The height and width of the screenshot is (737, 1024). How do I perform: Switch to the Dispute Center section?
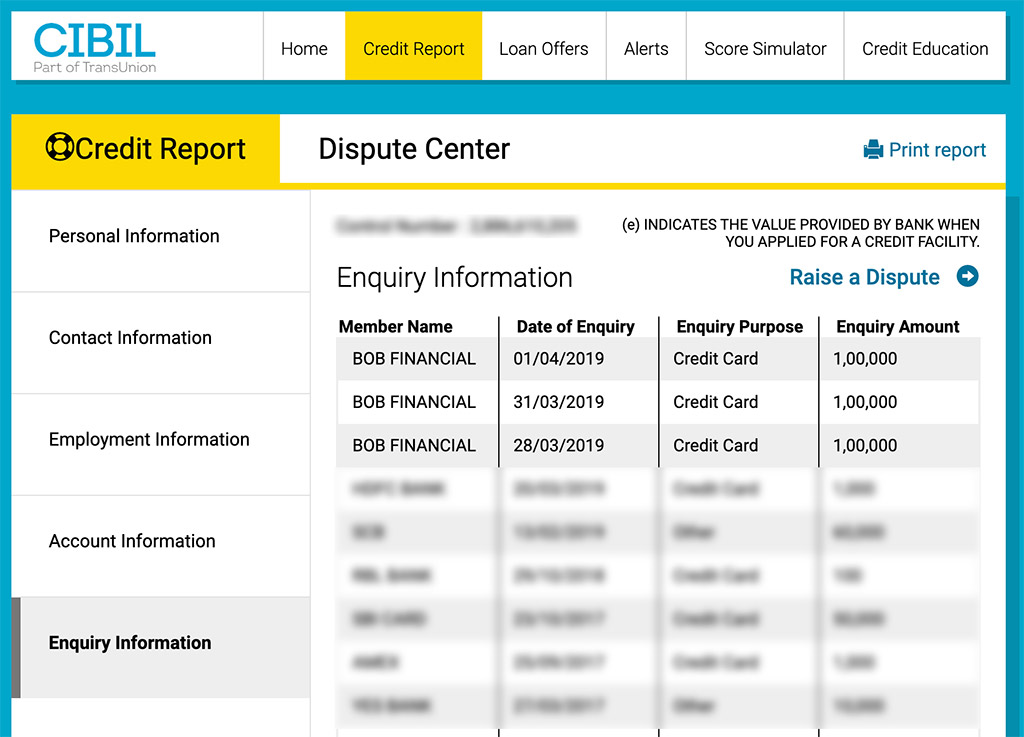(x=414, y=149)
